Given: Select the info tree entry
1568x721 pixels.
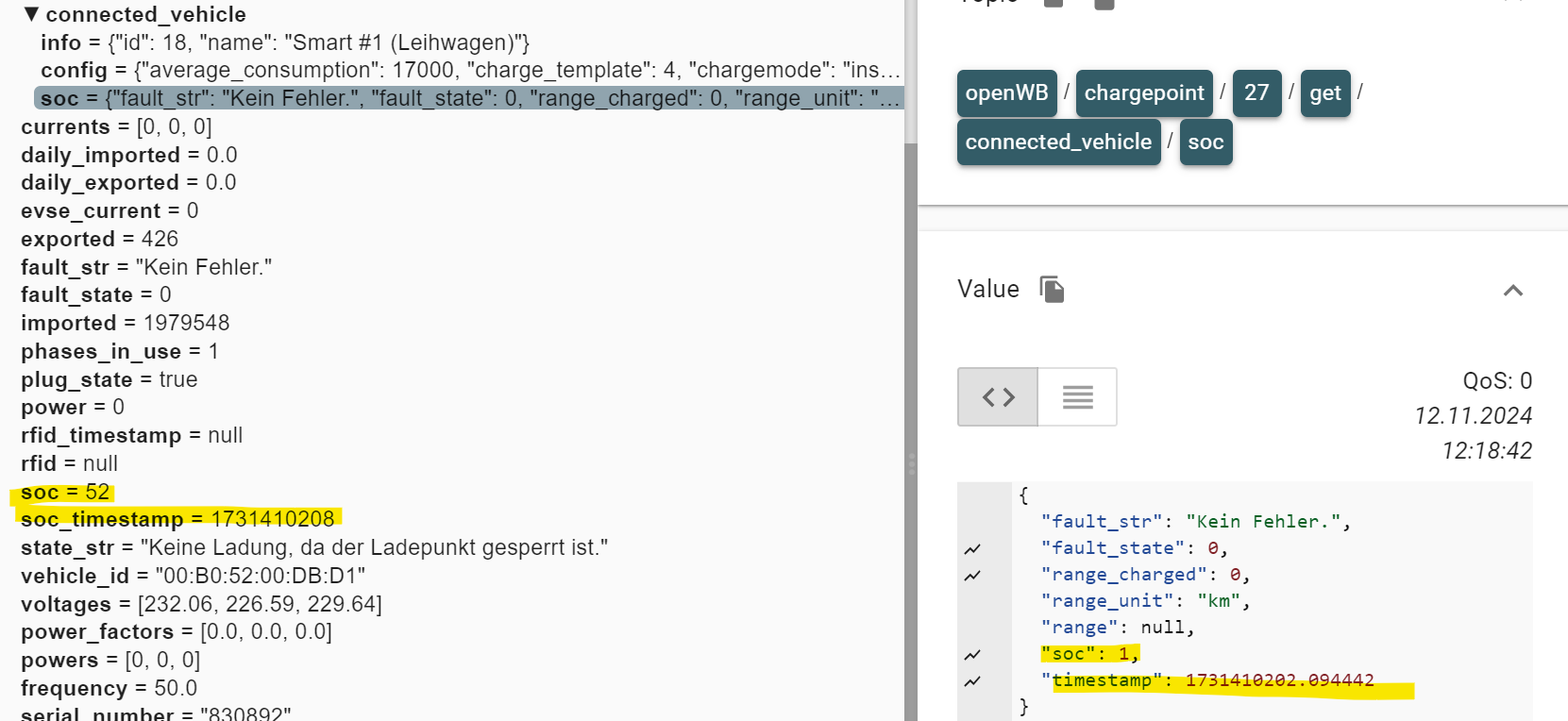Looking at the screenshot, I should (283, 42).
